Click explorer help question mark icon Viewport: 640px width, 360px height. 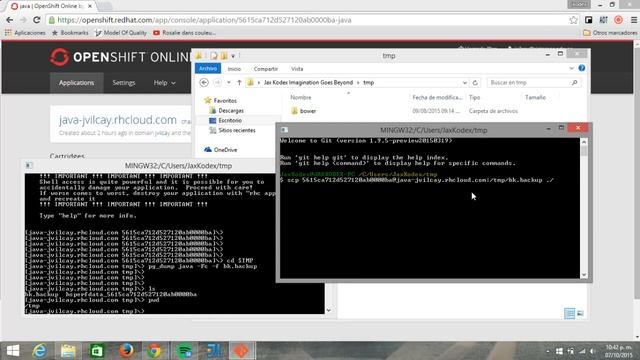(x=582, y=68)
